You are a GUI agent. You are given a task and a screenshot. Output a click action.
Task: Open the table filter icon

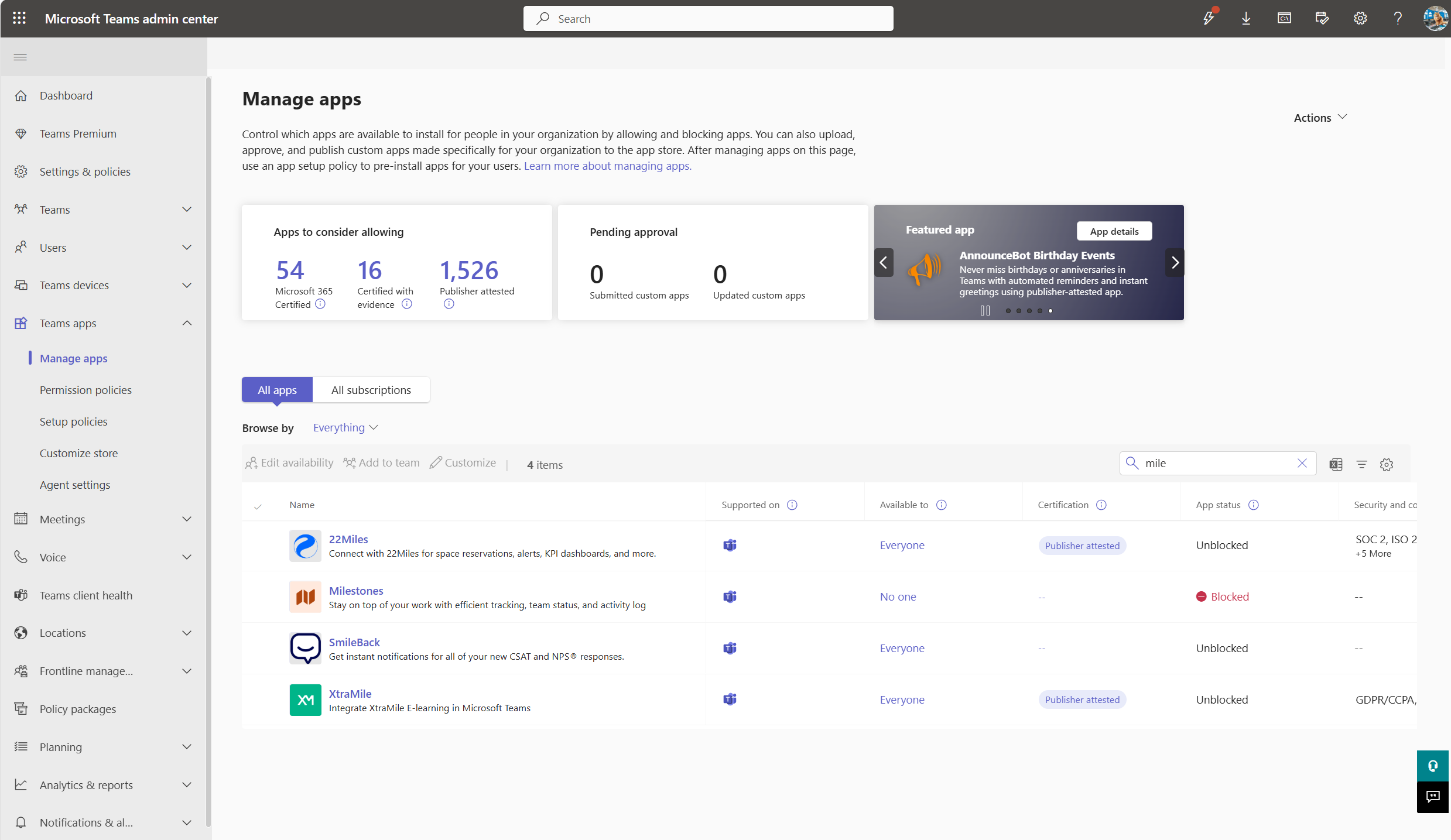coord(1361,464)
